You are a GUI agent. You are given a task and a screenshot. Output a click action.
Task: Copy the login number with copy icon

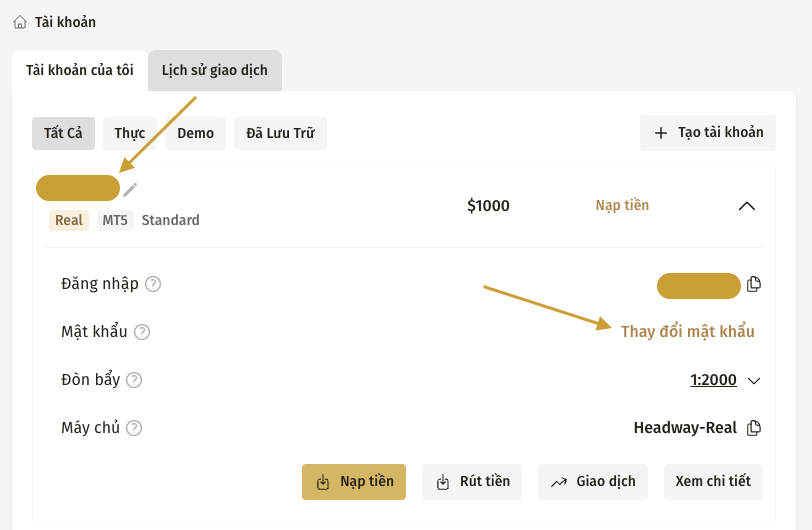point(754,284)
